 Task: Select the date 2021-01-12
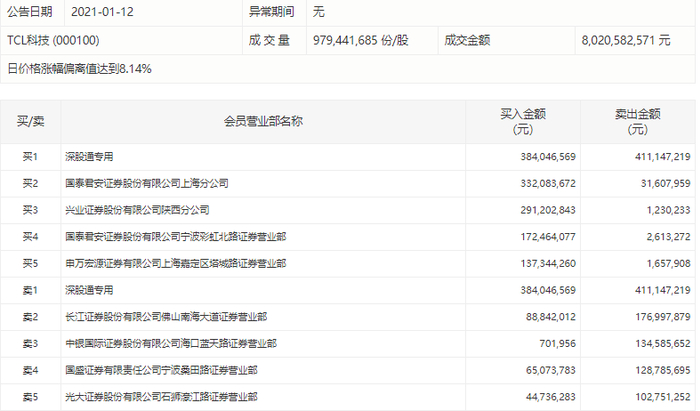tap(102, 12)
